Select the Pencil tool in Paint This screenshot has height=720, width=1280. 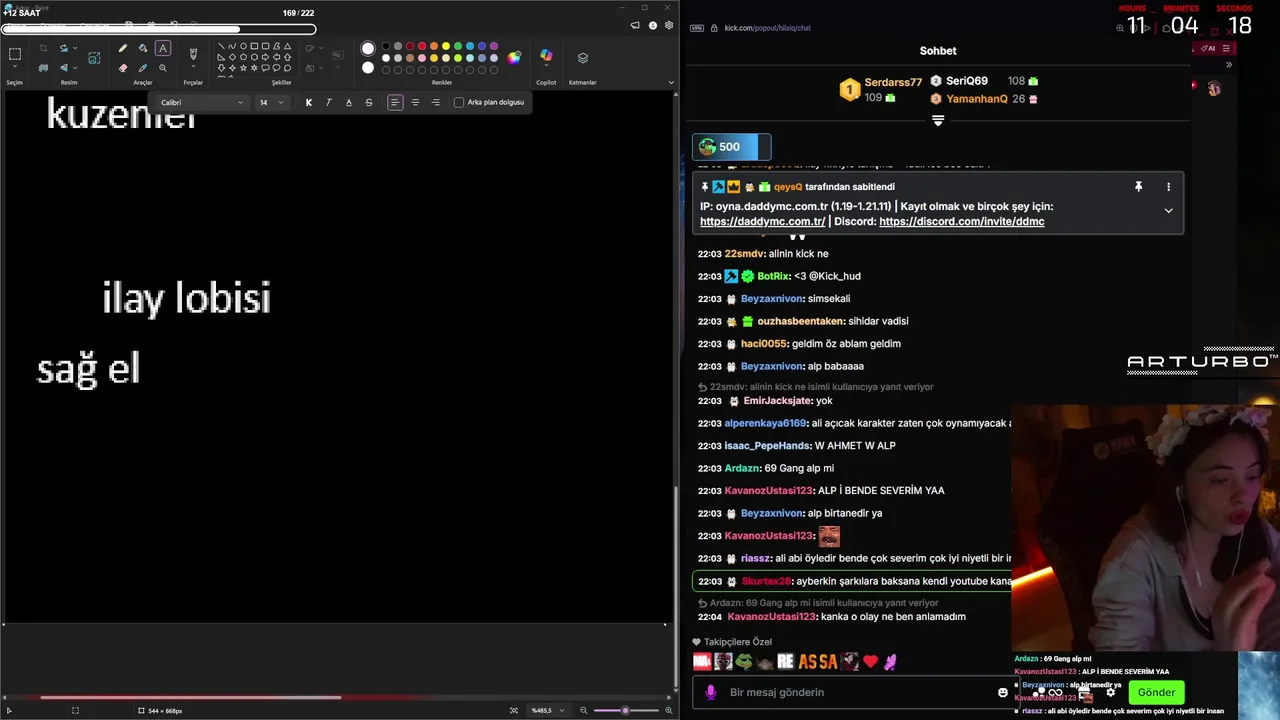coord(123,48)
